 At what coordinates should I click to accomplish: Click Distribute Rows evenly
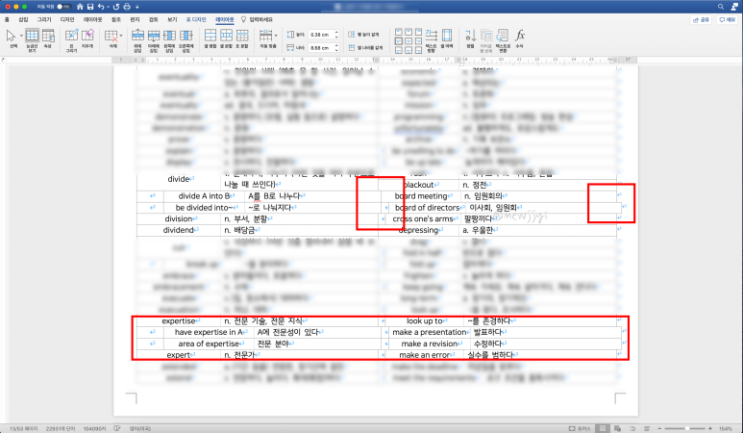363,35
